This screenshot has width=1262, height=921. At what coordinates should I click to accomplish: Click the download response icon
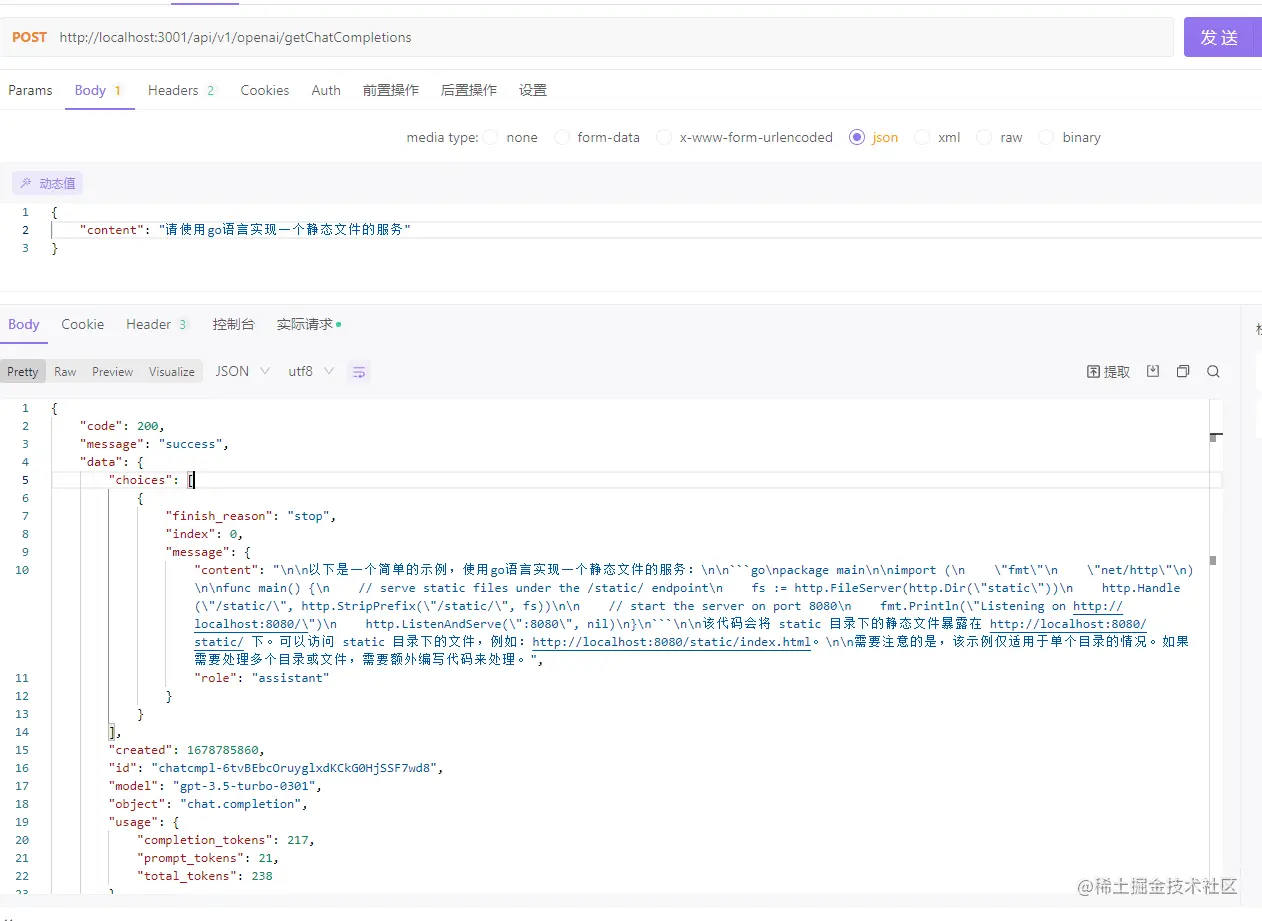(x=1153, y=371)
